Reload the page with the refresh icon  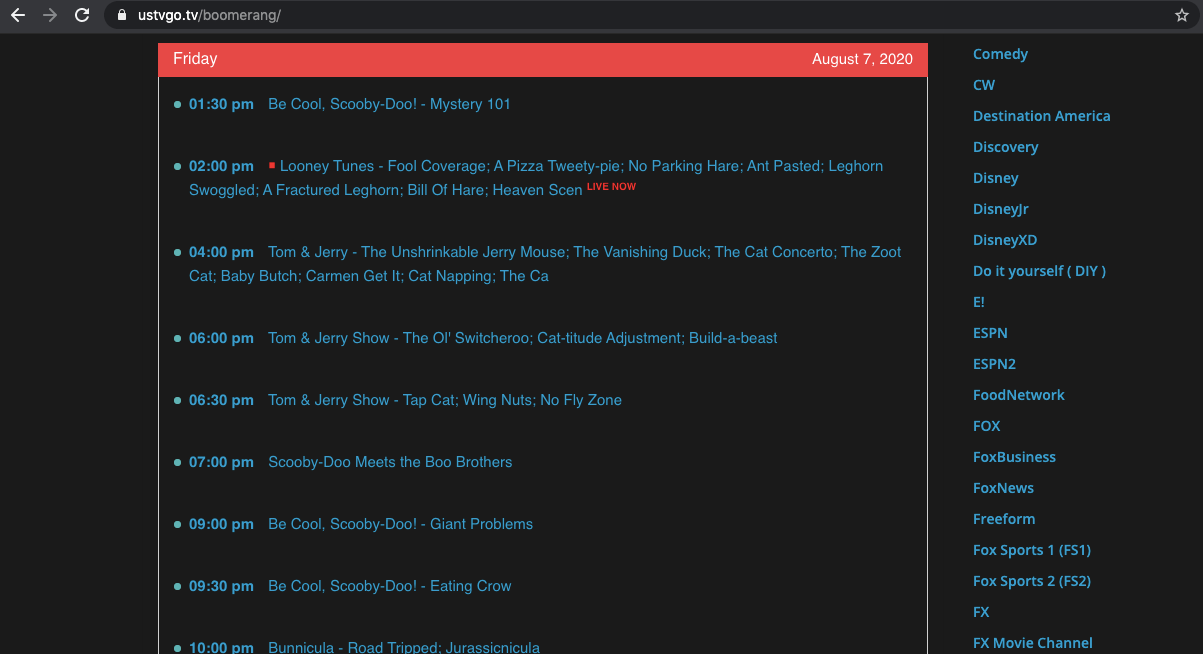point(82,15)
